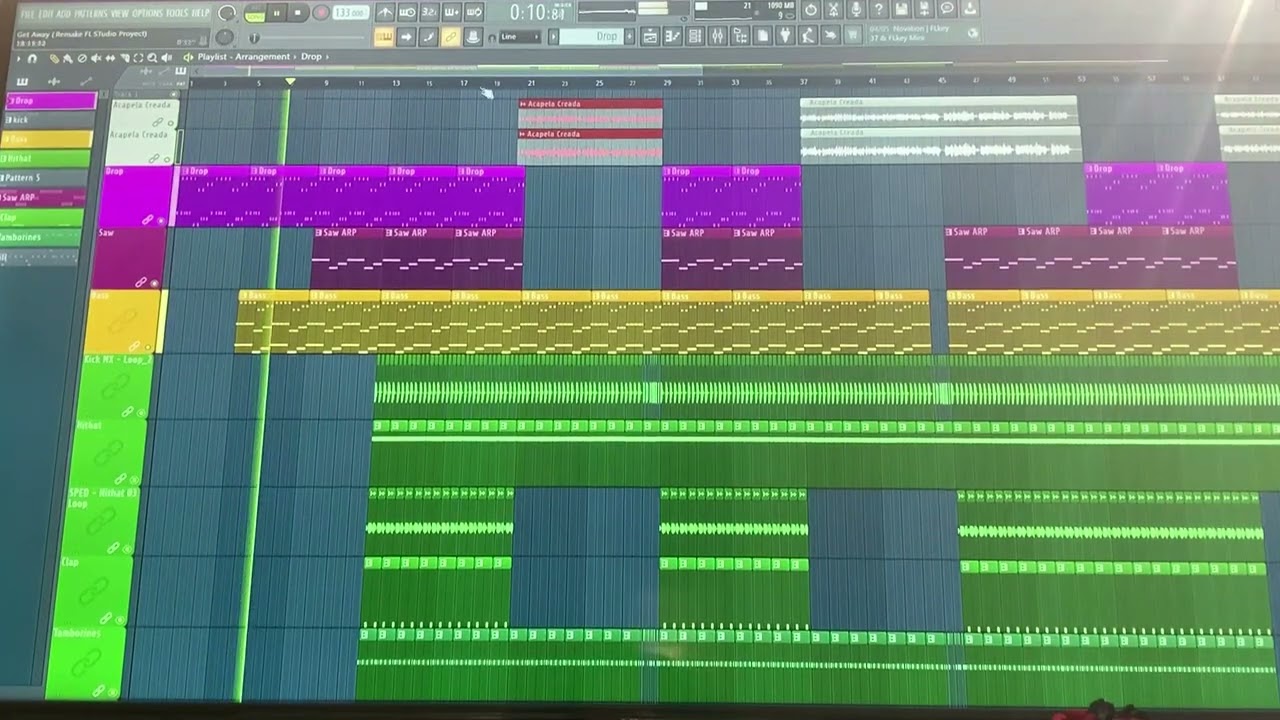The width and height of the screenshot is (1280, 720).
Task: Click the chat bubble icon
Action: pos(947,9)
